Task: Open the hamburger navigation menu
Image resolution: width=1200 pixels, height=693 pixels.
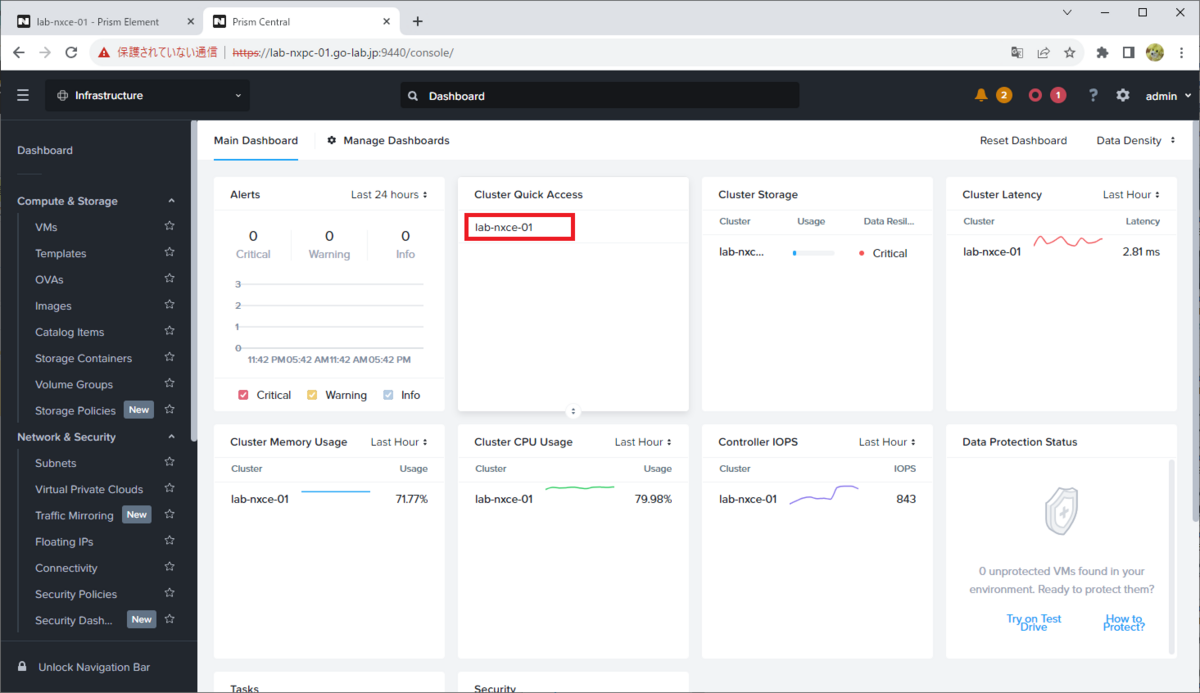Action: (x=23, y=96)
